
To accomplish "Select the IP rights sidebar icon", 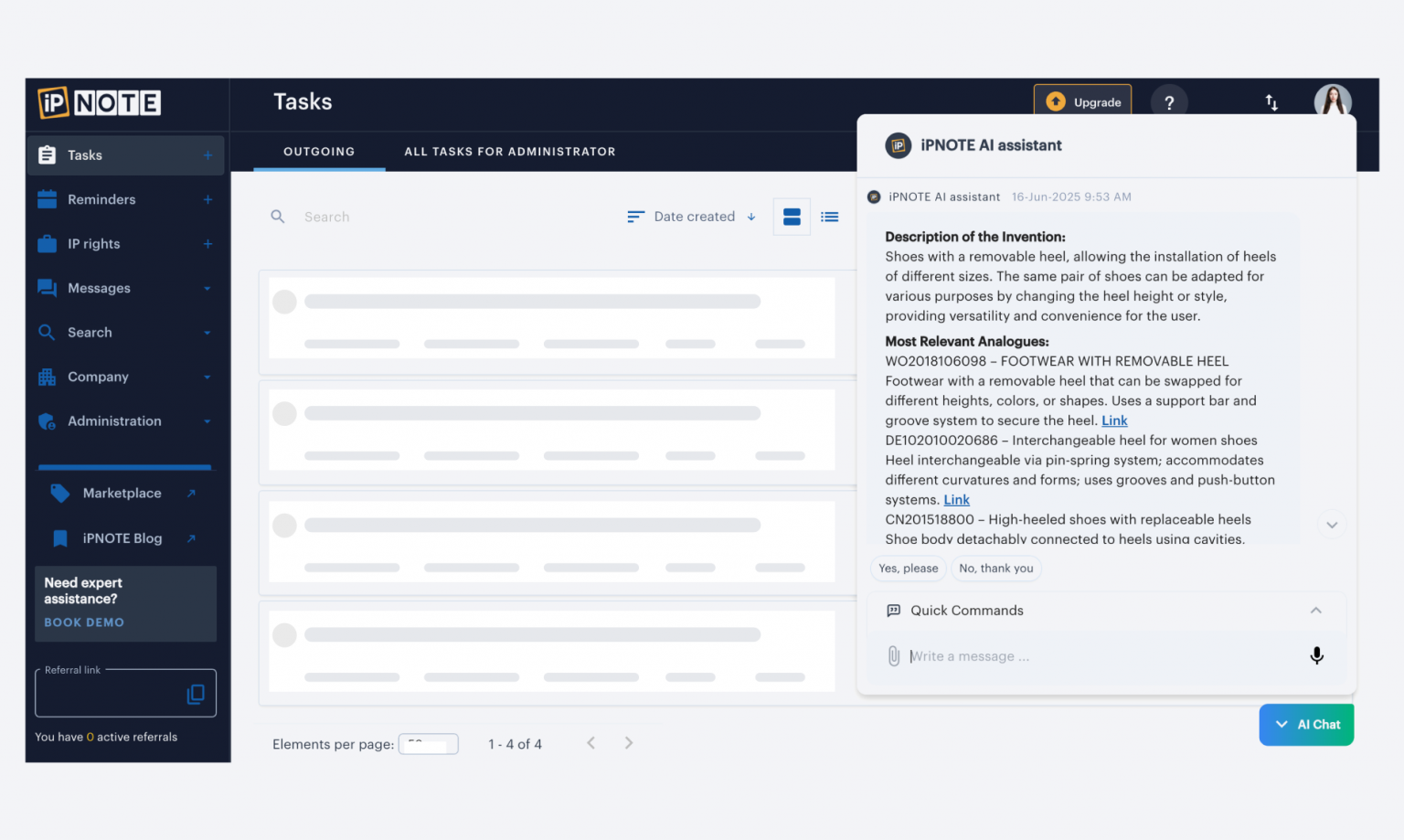I will 48,244.
